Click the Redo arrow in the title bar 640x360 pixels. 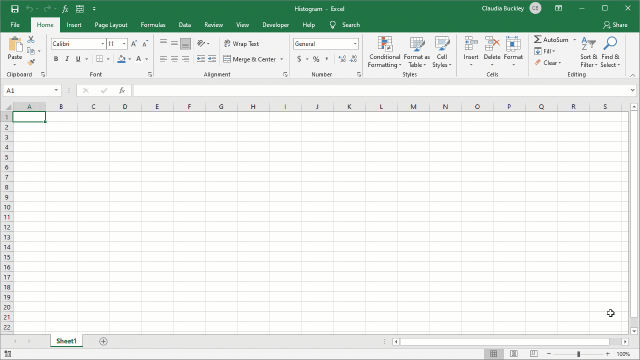pos(47,9)
